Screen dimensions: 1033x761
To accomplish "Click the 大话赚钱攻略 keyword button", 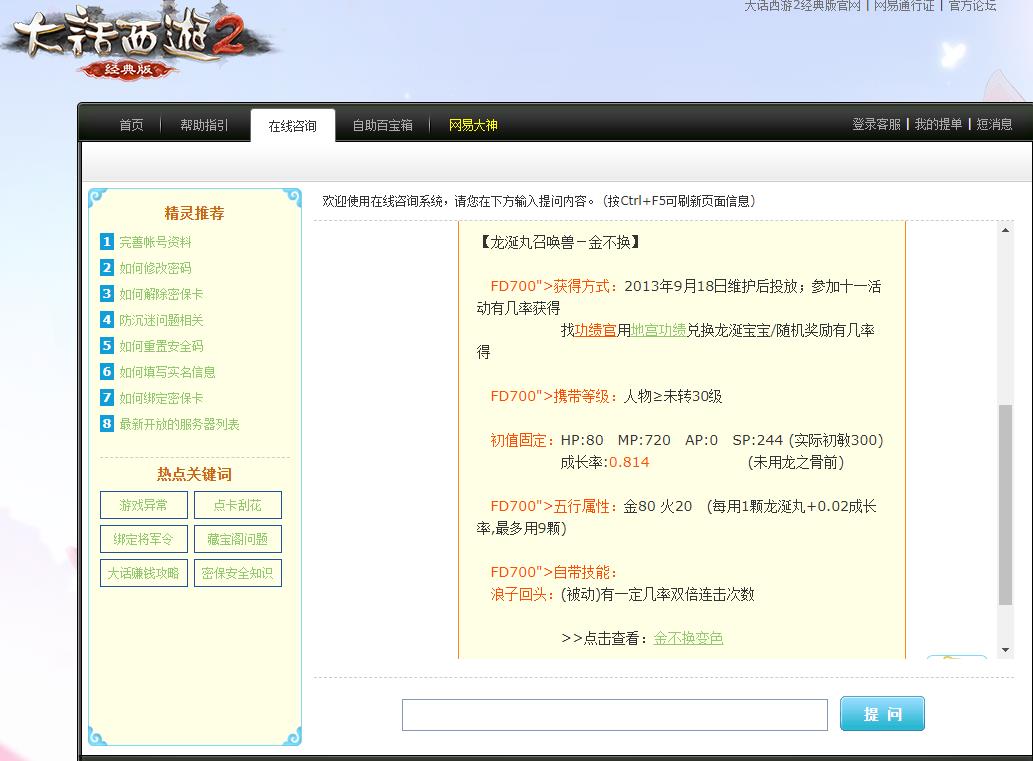I will 144,573.
